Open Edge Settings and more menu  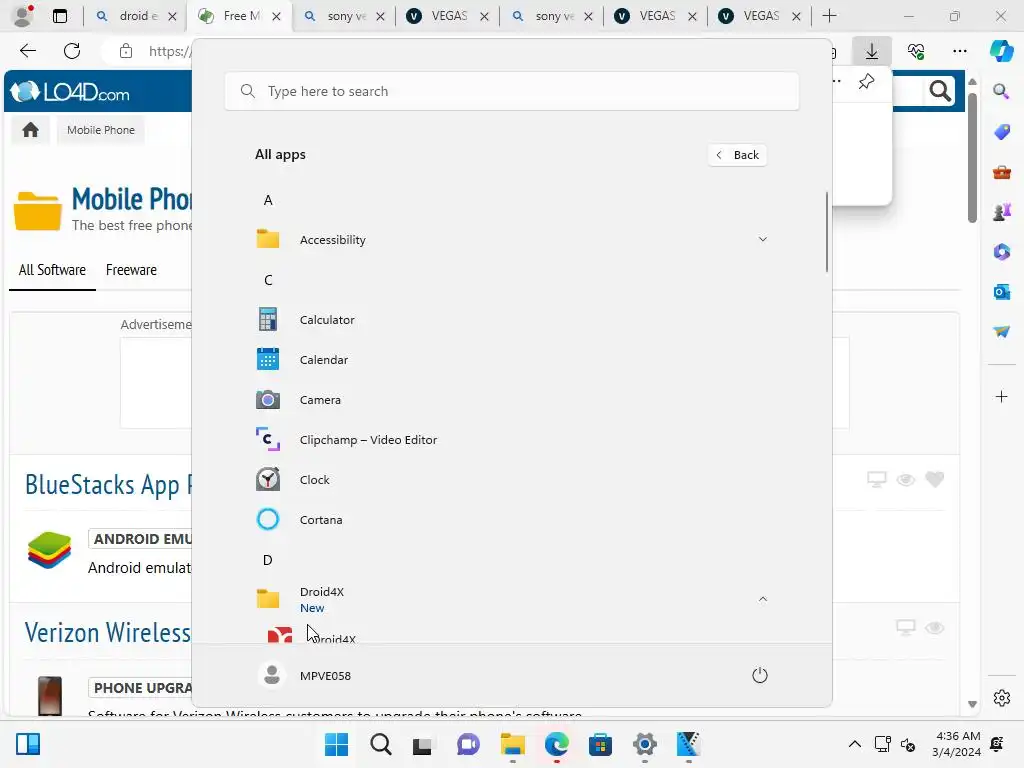click(959, 51)
